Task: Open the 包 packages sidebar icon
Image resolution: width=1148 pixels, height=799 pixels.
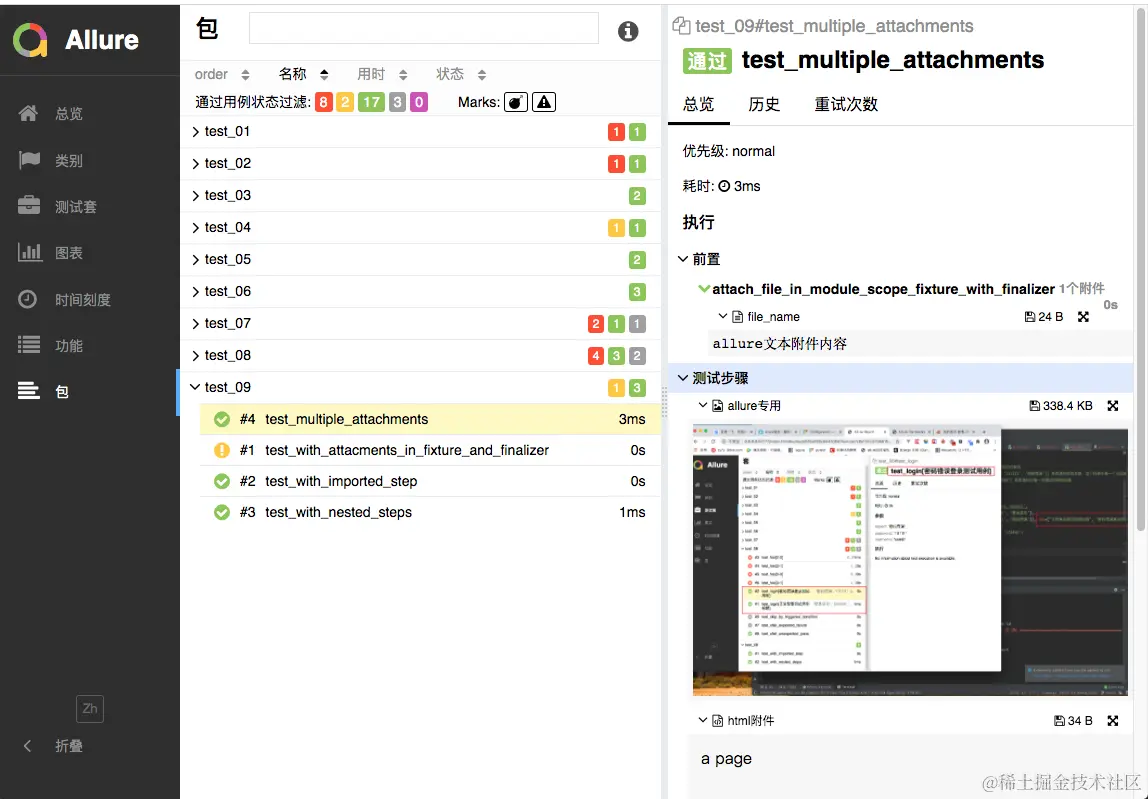Action: 29,391
